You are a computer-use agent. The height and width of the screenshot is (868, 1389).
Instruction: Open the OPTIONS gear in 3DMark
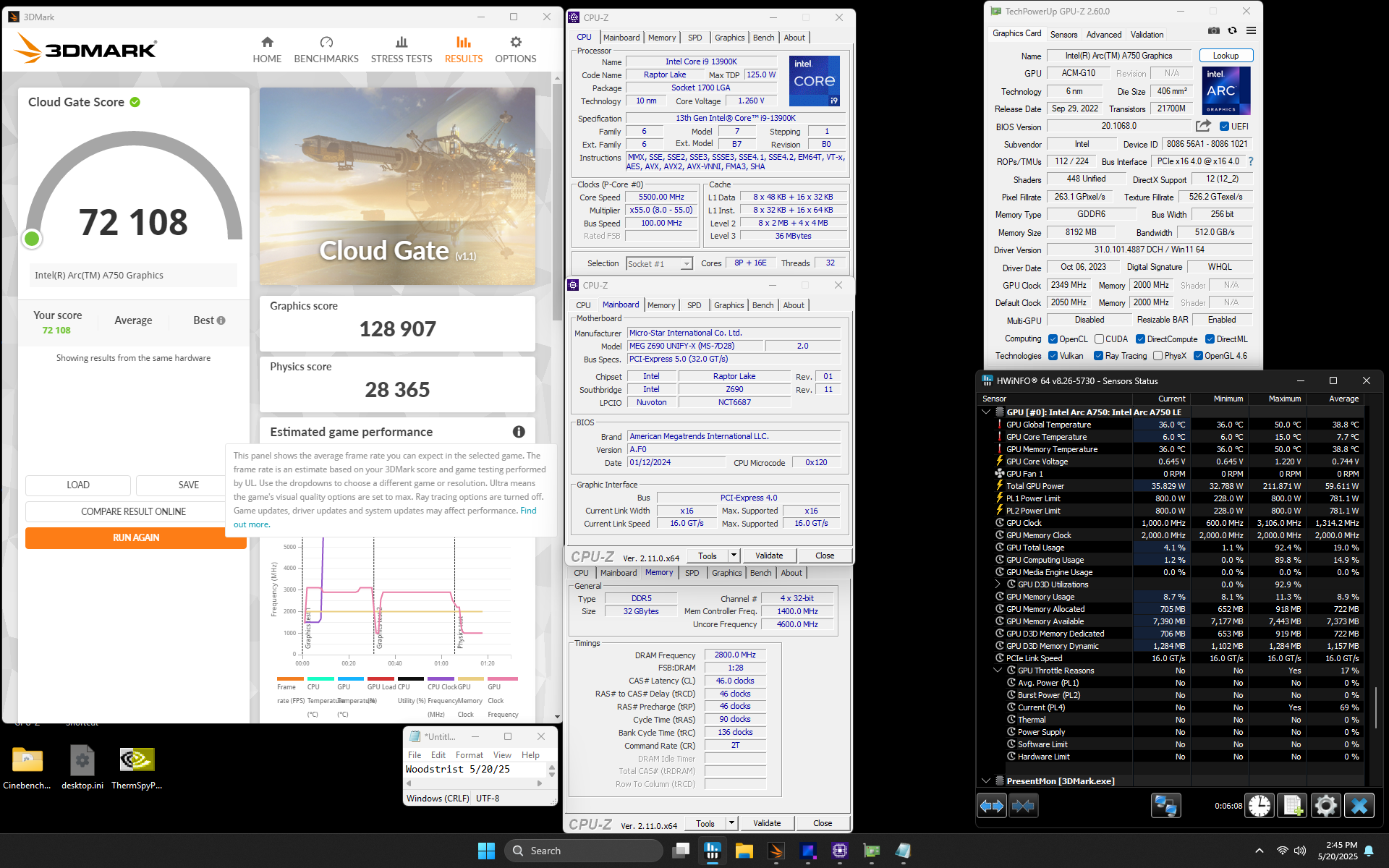coord(516,50)
